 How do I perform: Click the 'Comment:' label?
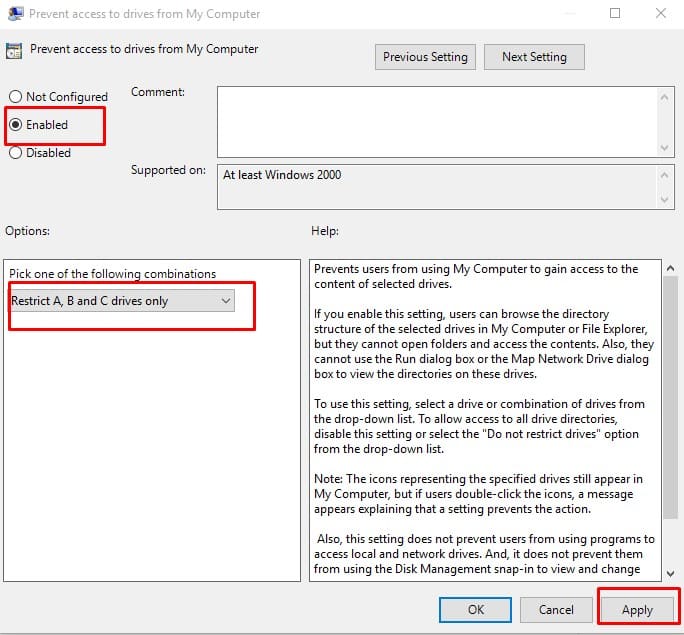158,92
